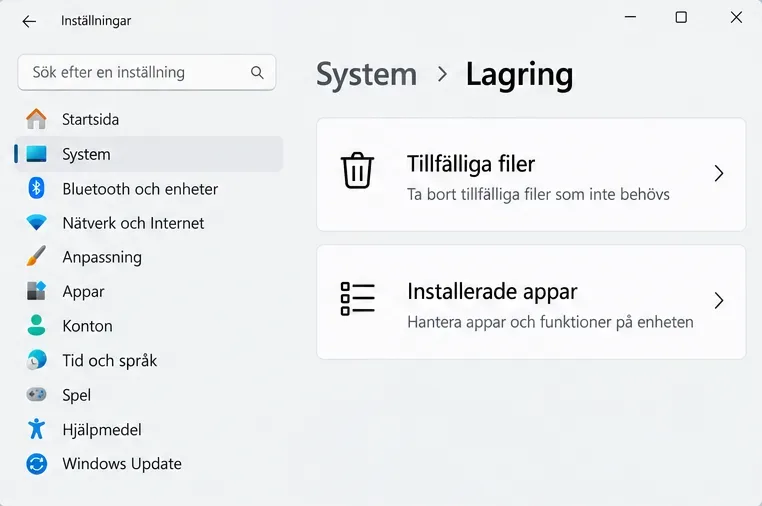
Task: Click the back arrow icon
Action: point(29,21)
